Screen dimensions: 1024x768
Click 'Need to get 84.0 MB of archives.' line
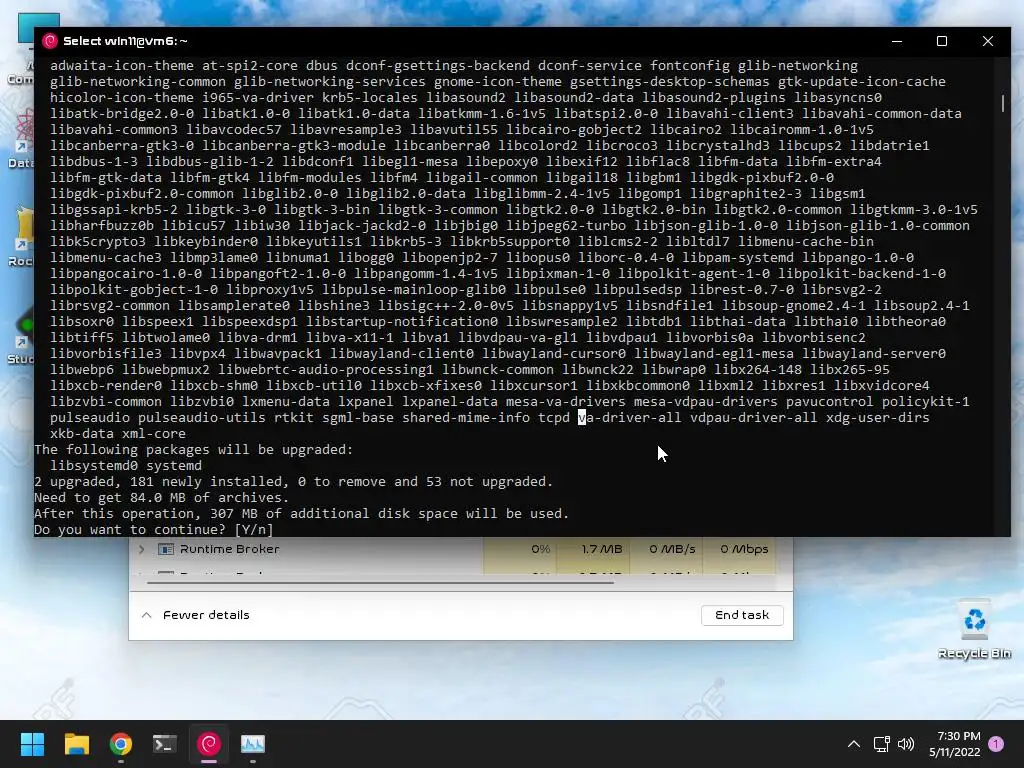tap(161, 498)
